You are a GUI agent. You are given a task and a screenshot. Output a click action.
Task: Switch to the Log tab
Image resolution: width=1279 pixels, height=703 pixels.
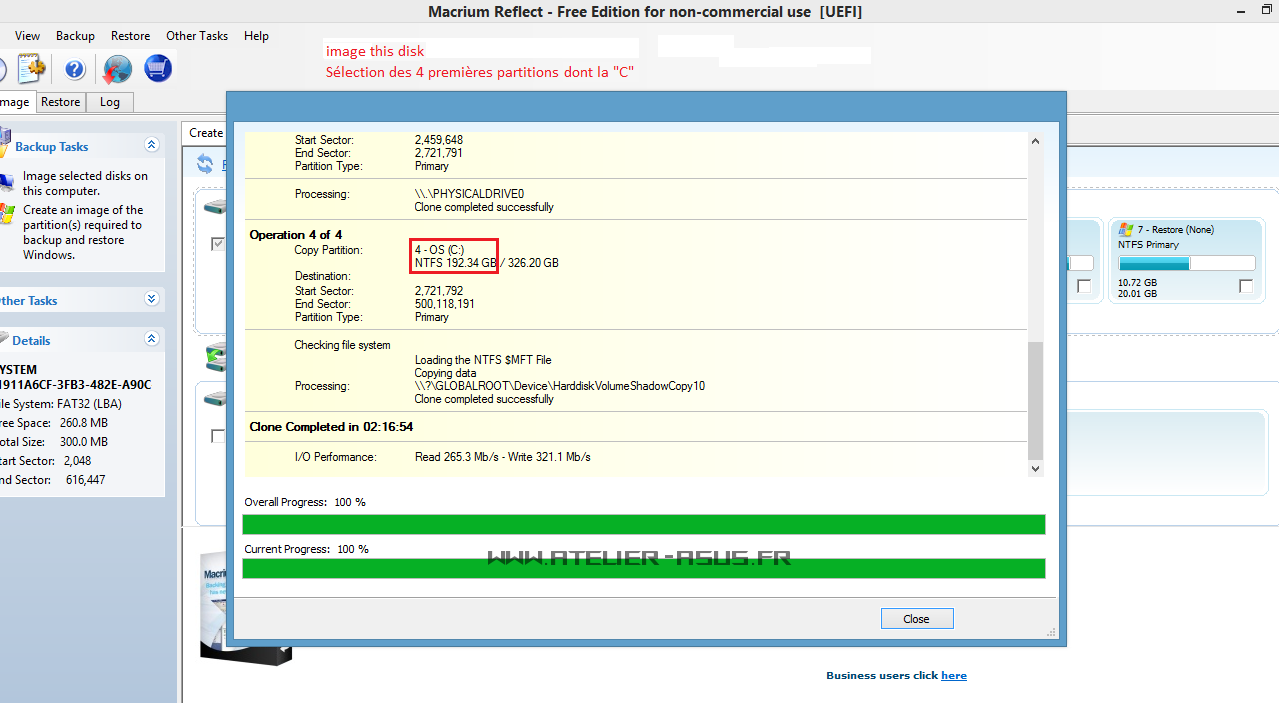pos(109,102)
